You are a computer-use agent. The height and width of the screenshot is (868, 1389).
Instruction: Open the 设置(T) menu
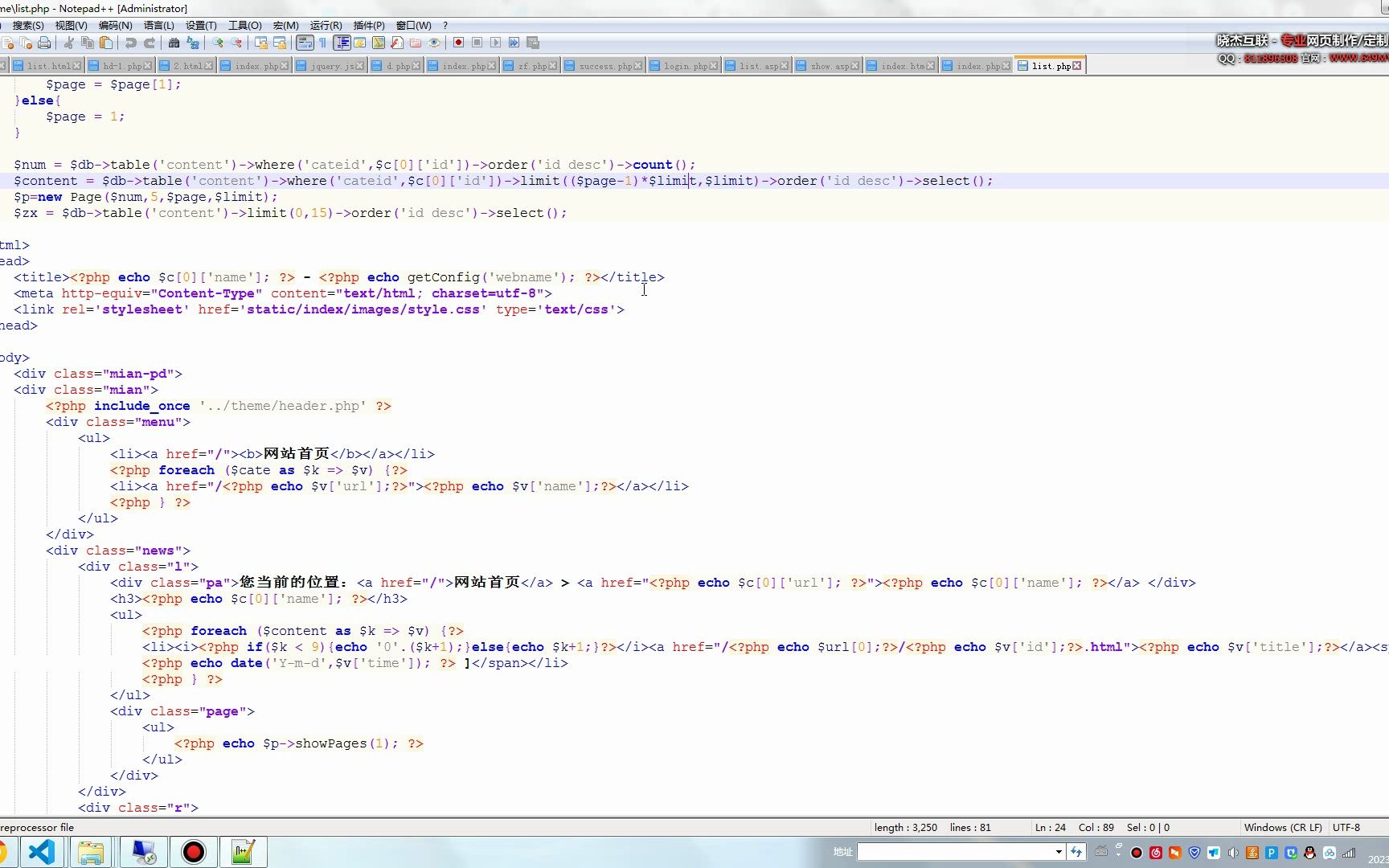201,26
